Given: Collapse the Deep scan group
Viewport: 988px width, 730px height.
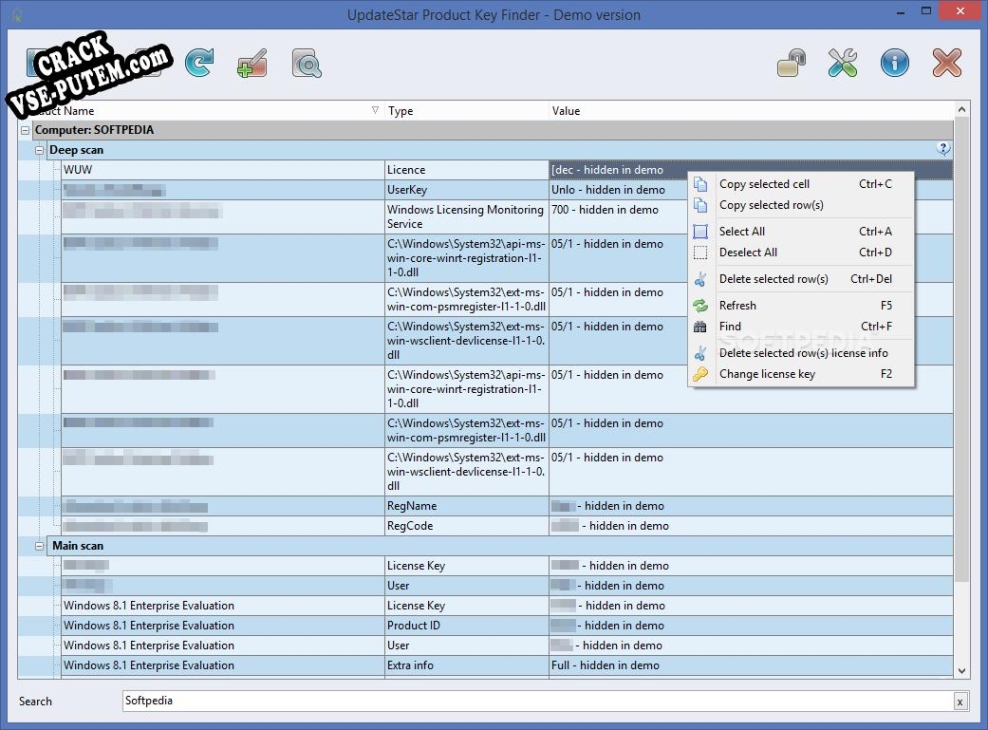Looking at the screenshot, I should tap(40, 150).
